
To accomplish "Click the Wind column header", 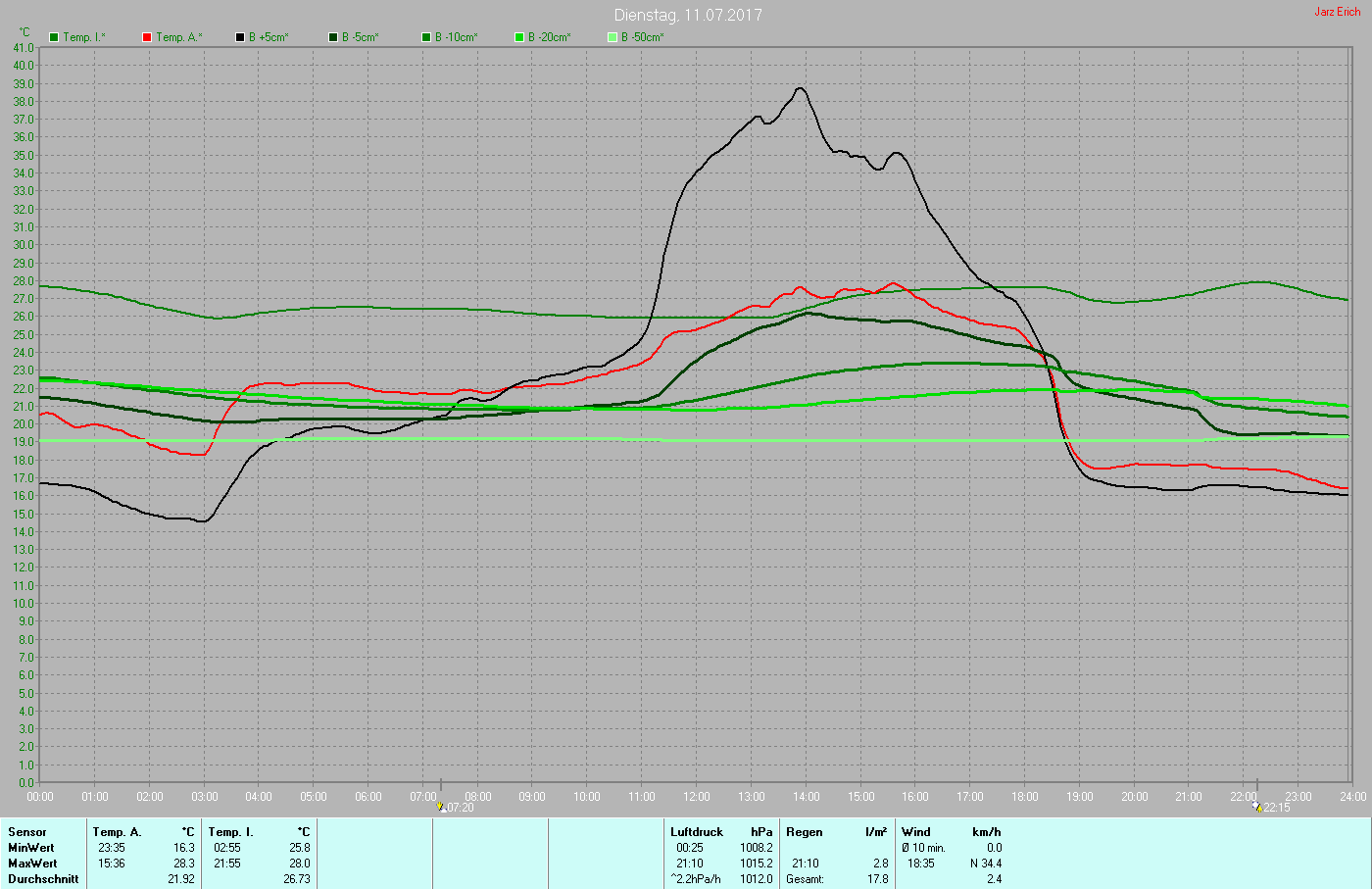I will tap(916, 832).
